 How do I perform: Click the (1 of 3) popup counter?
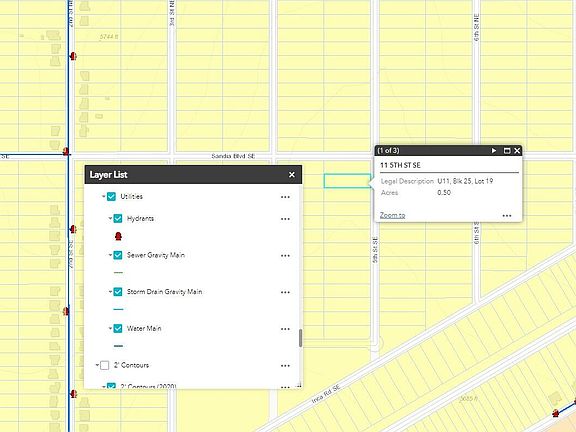(x=388, y=151)
